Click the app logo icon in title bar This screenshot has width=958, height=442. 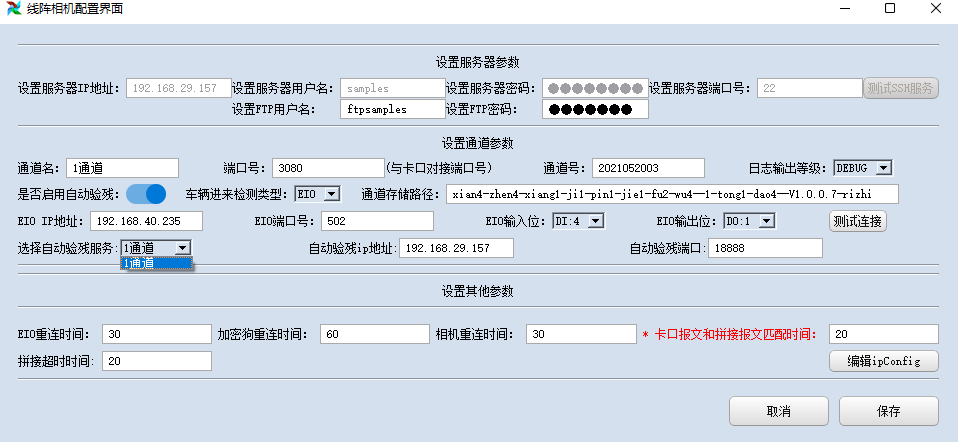12,9
